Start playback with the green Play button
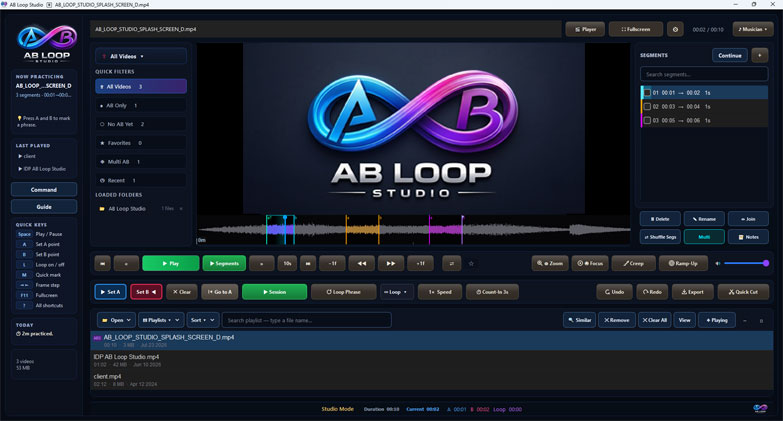The image size is (783, 421). point(171,263)
